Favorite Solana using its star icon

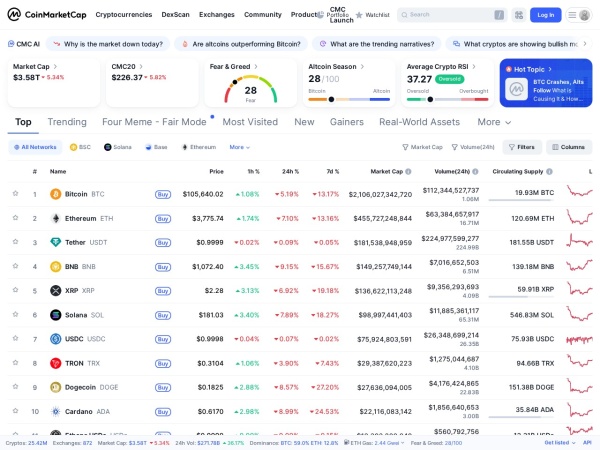[x=15, y=314]
